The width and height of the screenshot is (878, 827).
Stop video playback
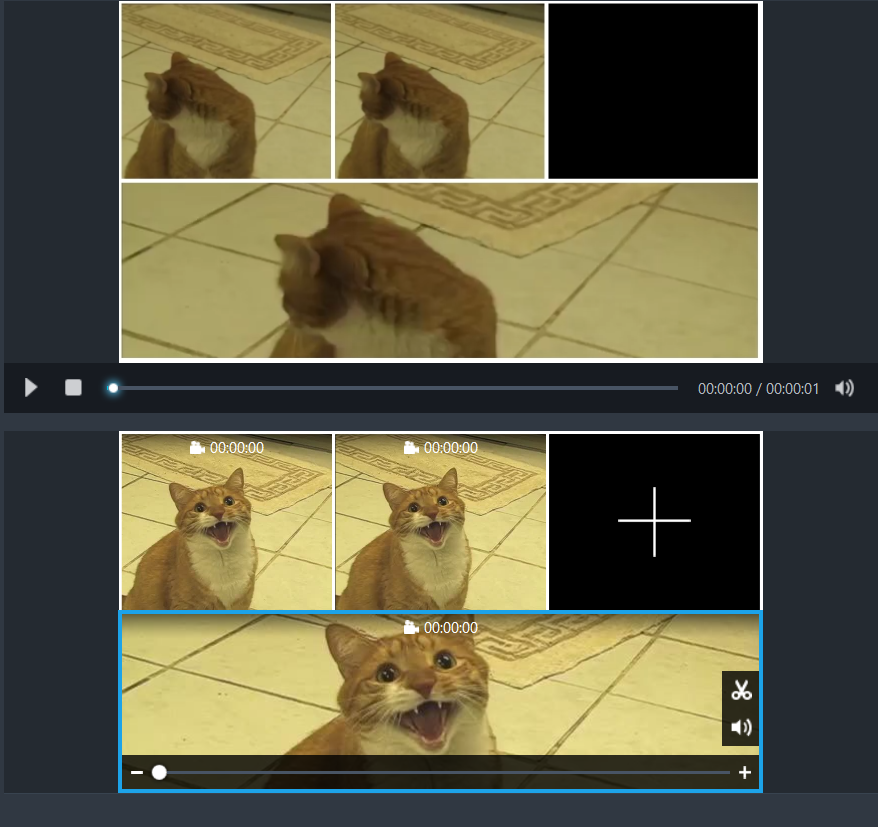(72, 387)
